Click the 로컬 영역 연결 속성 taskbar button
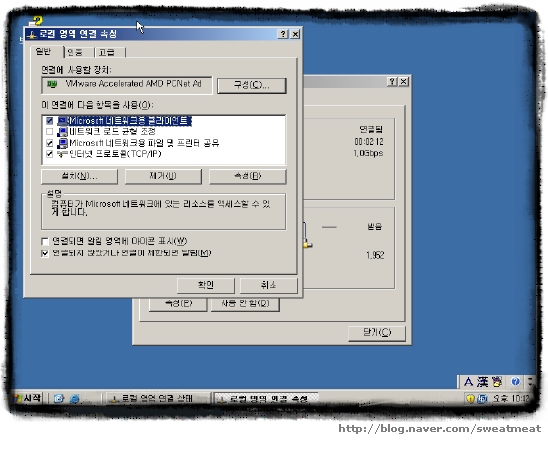 (x=266, y=399)
